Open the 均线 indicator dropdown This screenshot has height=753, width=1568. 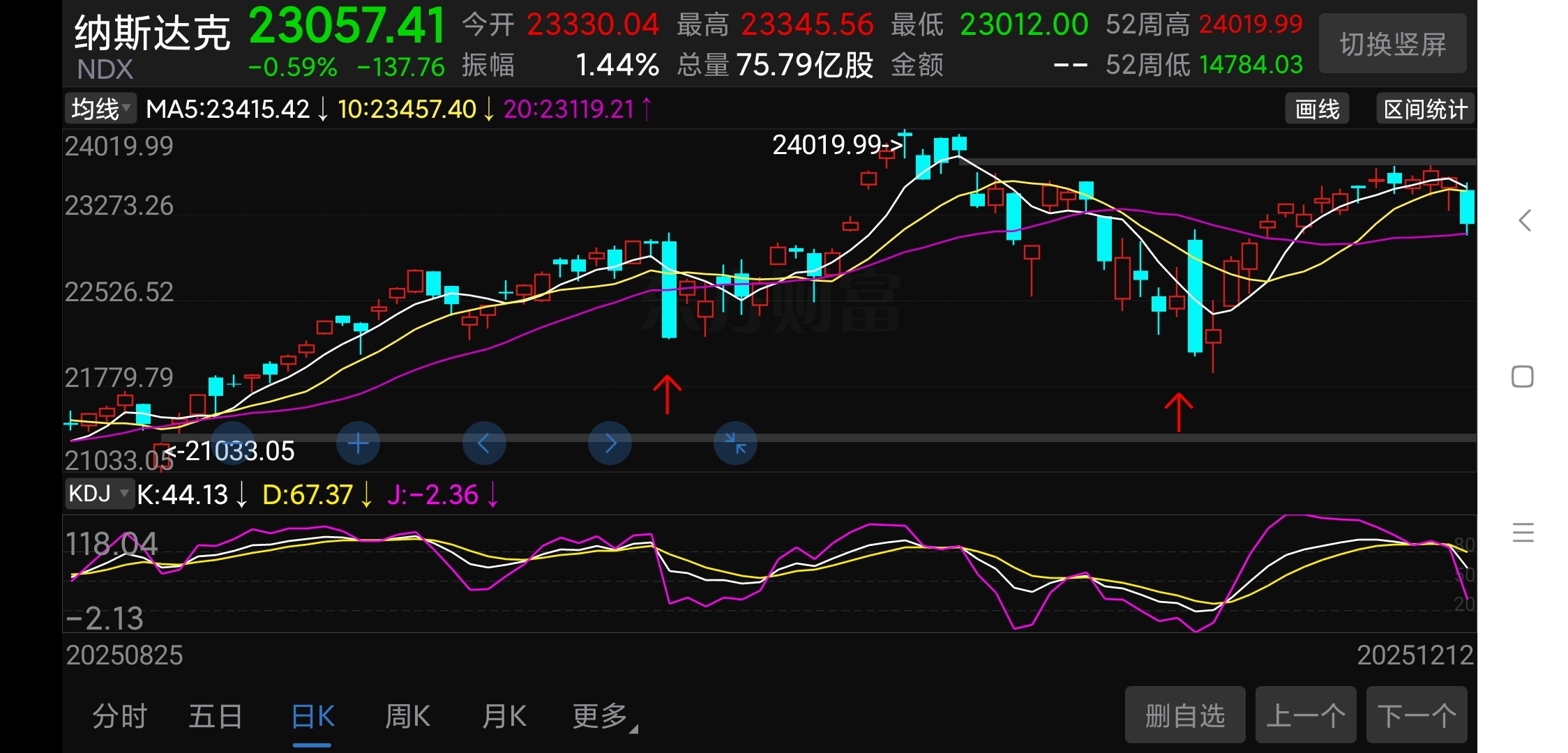pyautogui.click(x=100, y=109)
